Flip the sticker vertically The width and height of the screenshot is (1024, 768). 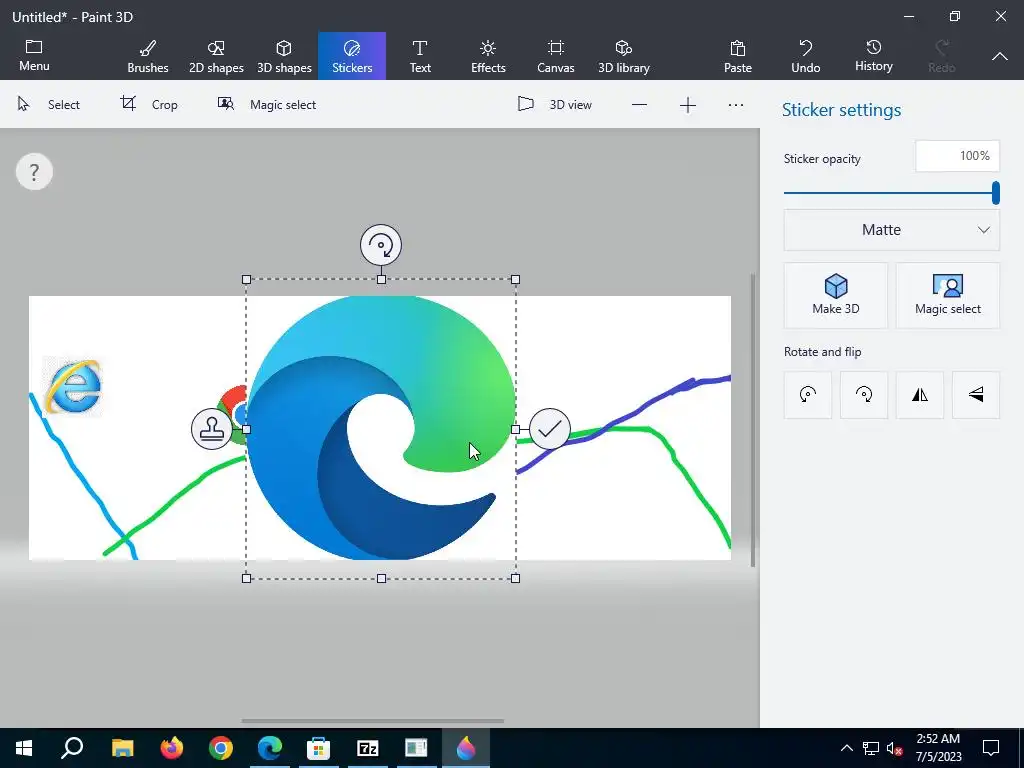[x=976, y=394]
